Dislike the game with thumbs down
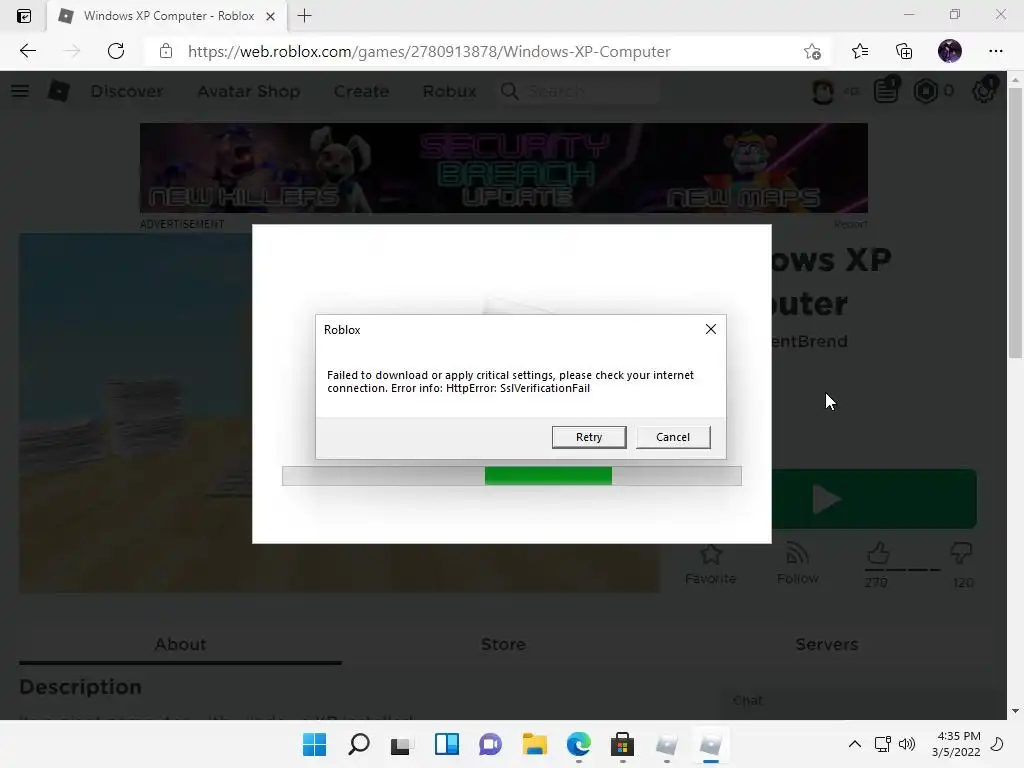This screenshot has height=768, width=1024. coord(961,553)
